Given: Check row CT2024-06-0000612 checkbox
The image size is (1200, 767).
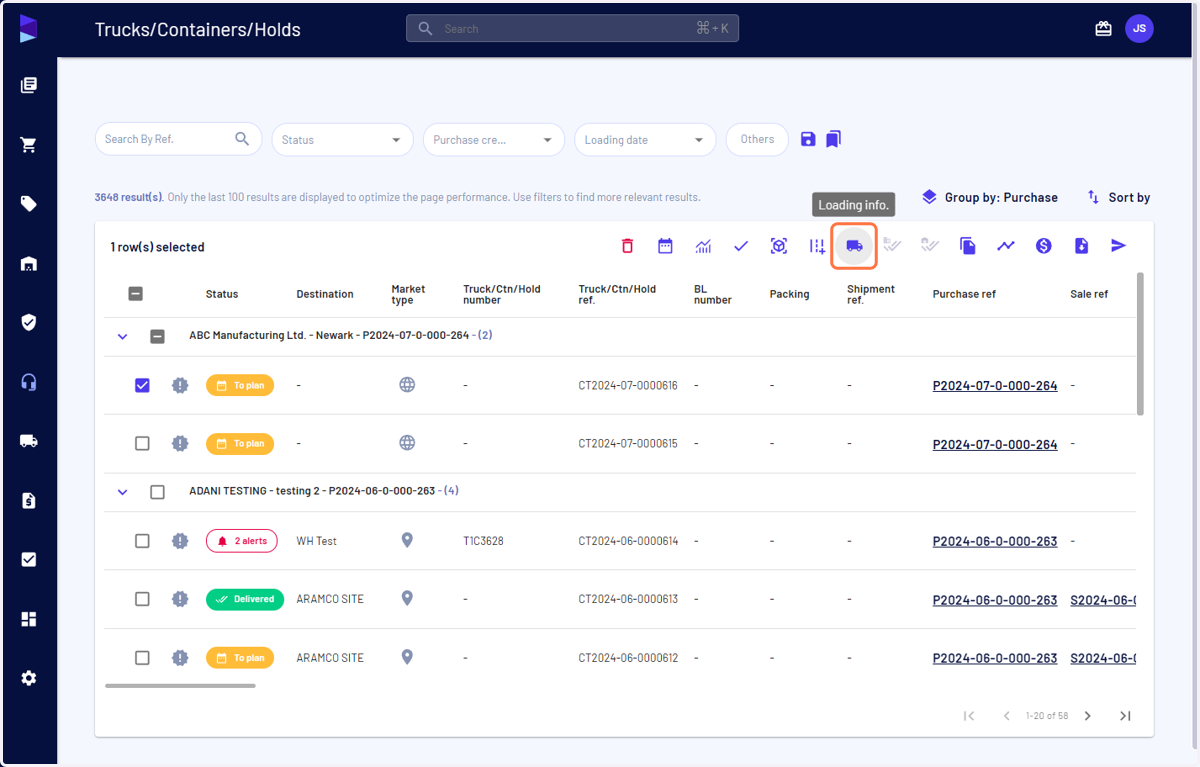Looking at the screenshot, I should pos(142,658).
